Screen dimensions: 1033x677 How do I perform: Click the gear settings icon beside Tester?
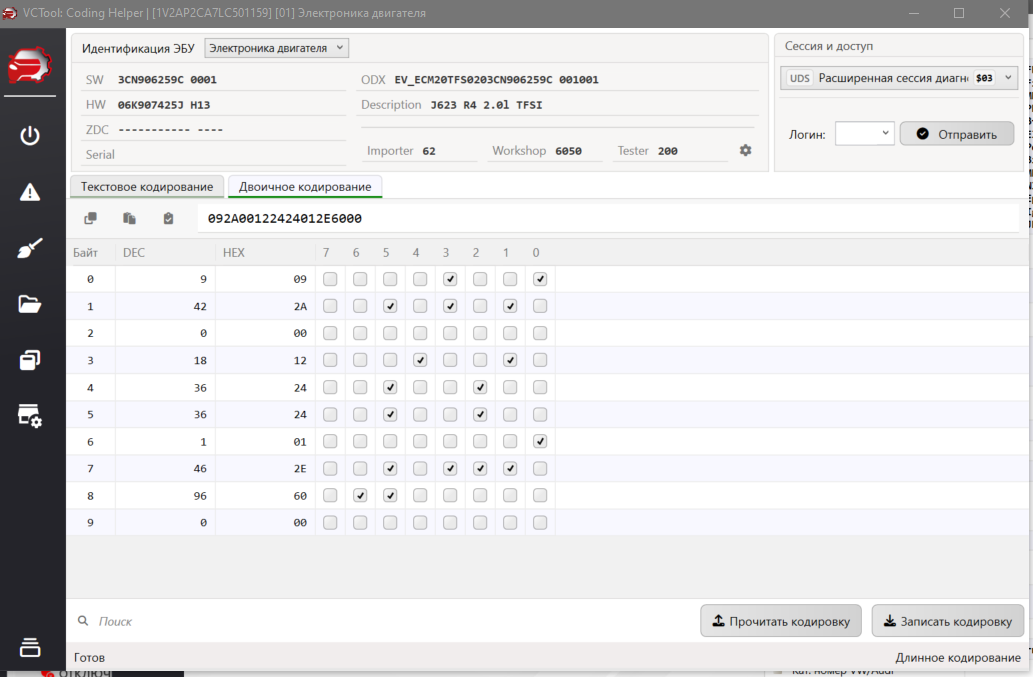coord(745,150)
